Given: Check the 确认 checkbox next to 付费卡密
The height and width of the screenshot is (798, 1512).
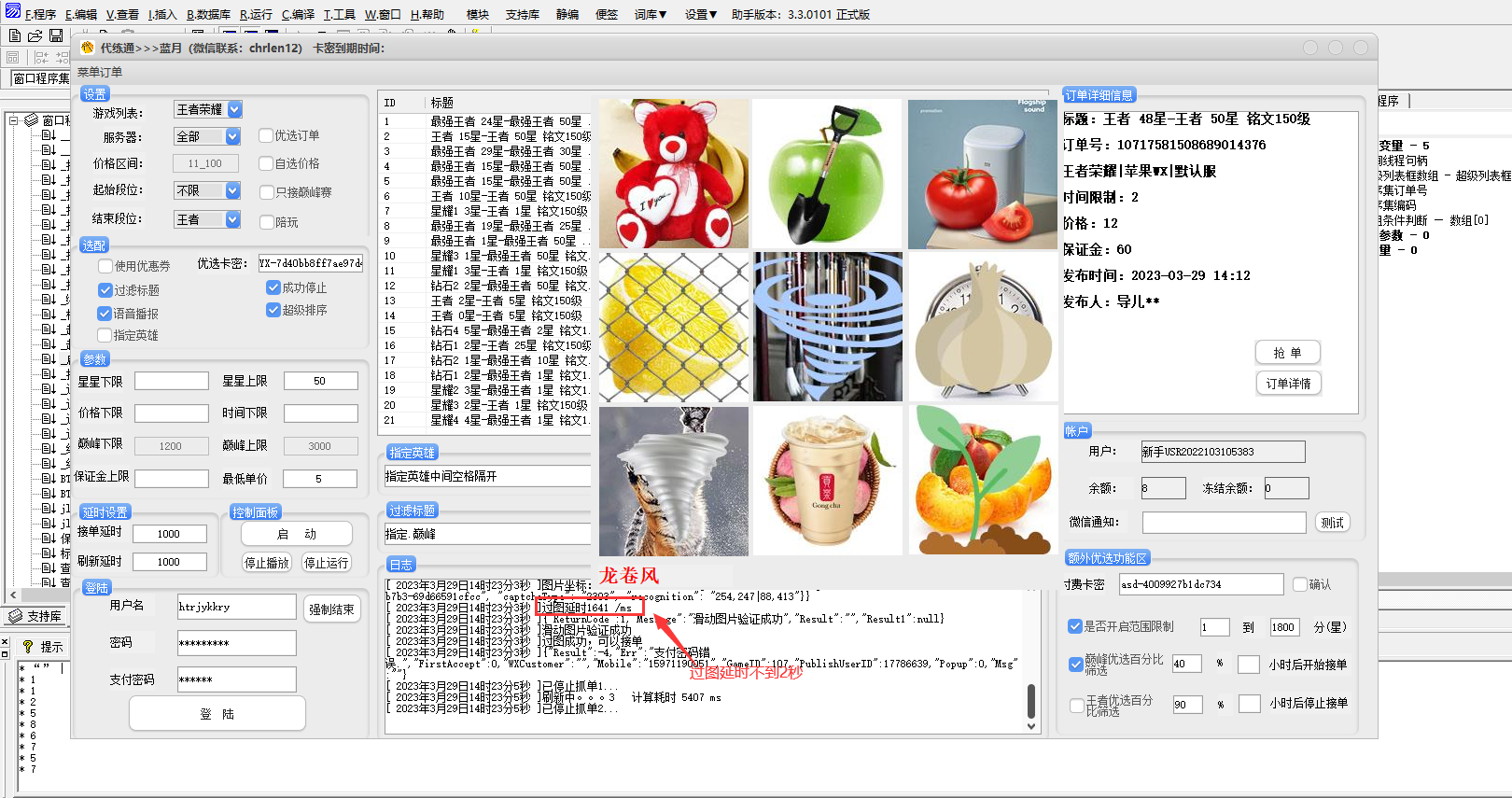Looking at the screenshot, I should 1300,584.
